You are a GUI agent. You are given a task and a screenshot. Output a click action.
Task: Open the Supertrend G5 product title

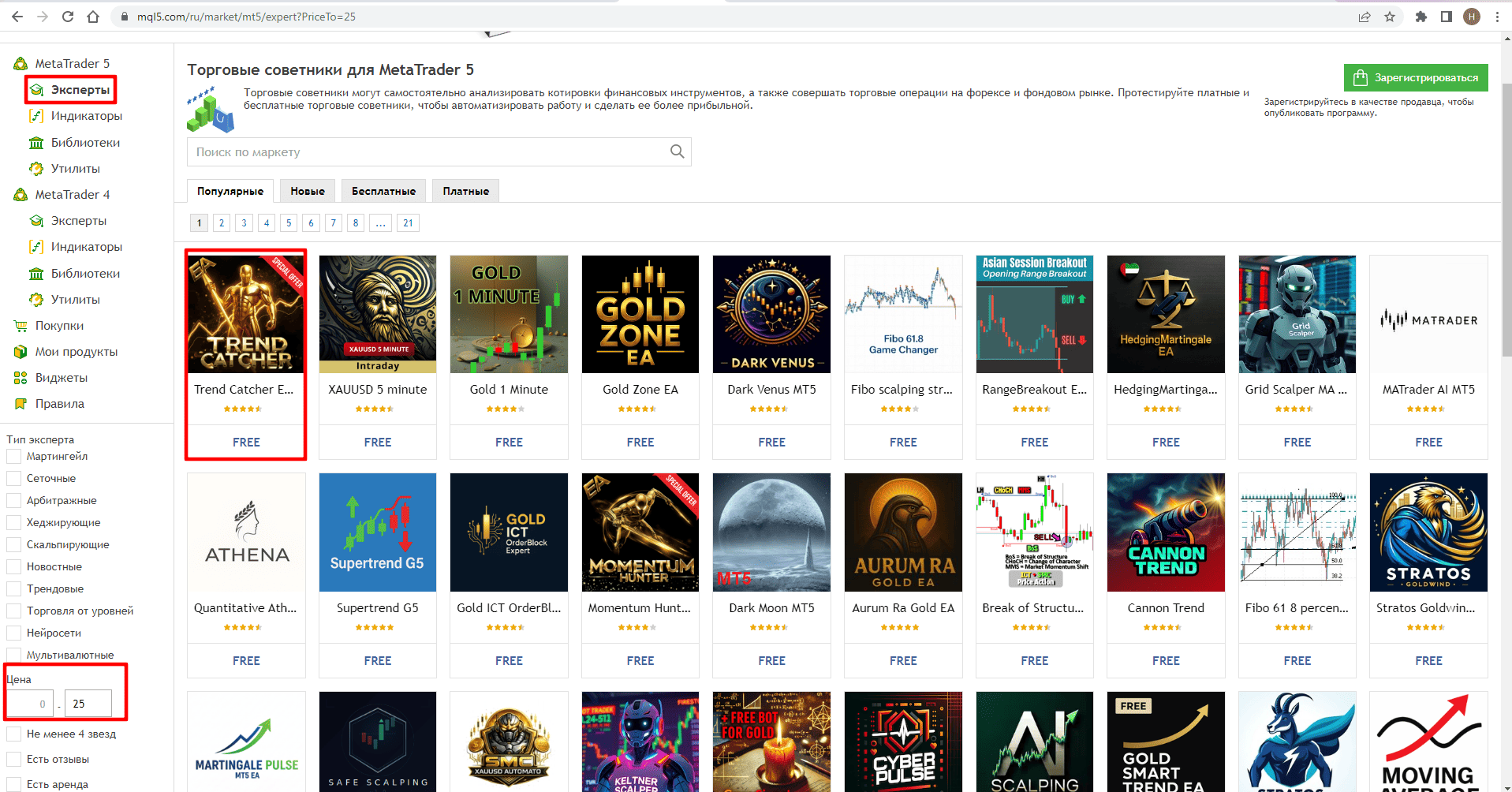click(378, 608)
